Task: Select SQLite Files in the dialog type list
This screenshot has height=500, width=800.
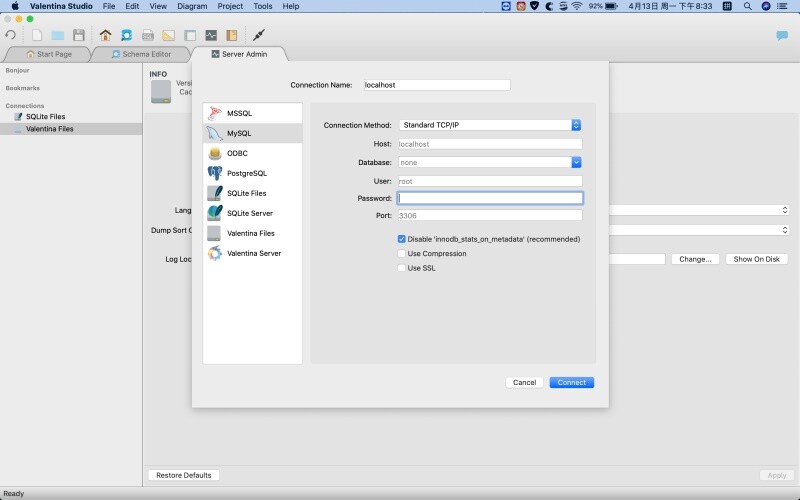Action: pyautogui.click(x=253, y=193)
